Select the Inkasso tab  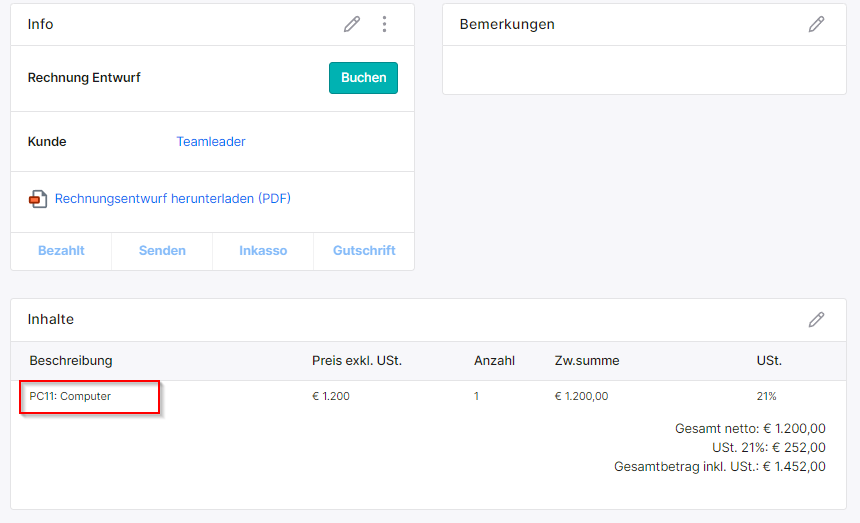[263, 251]
